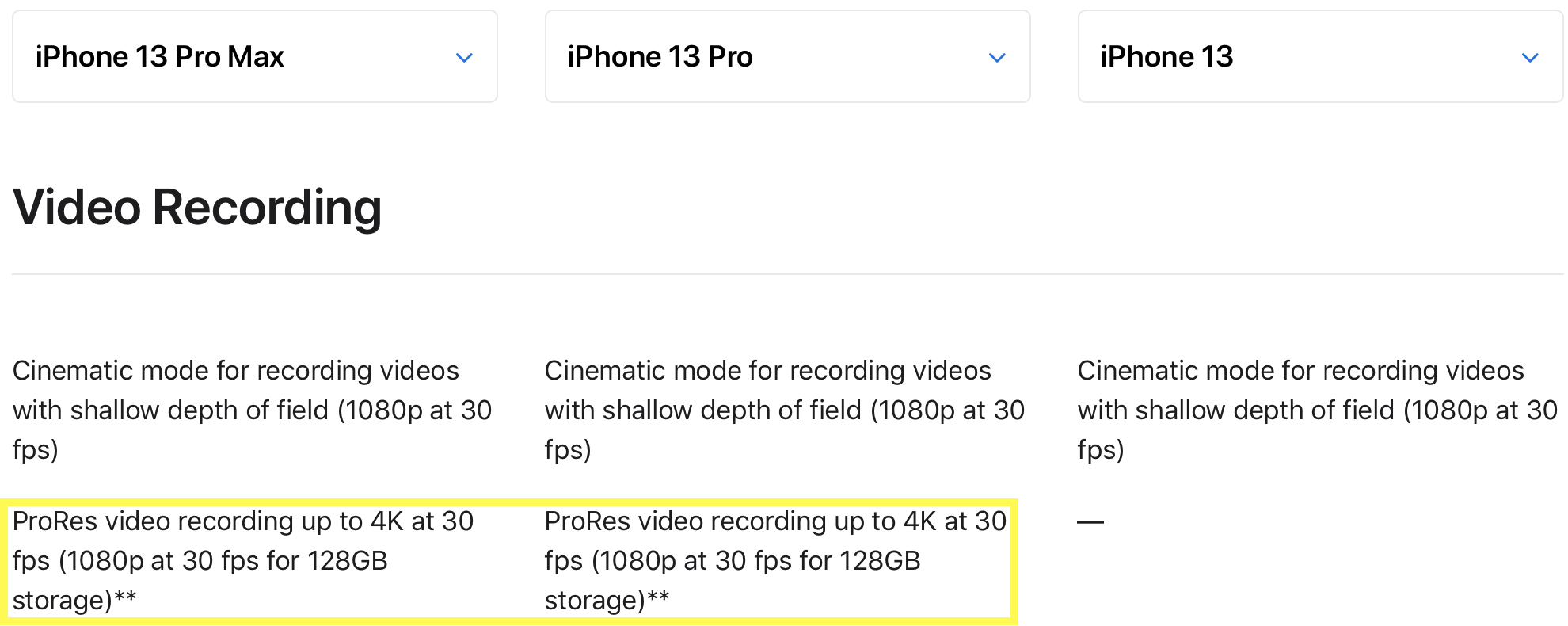Screen dimensions: 1568x626
Task: Click the dash showing no ProRes on iPhone 13
Action: 1090,522
